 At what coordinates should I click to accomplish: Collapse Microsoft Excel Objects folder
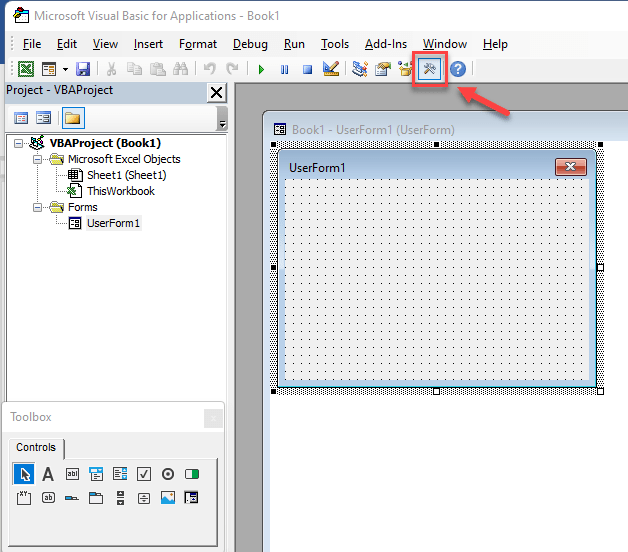click(x=37, y=159)
